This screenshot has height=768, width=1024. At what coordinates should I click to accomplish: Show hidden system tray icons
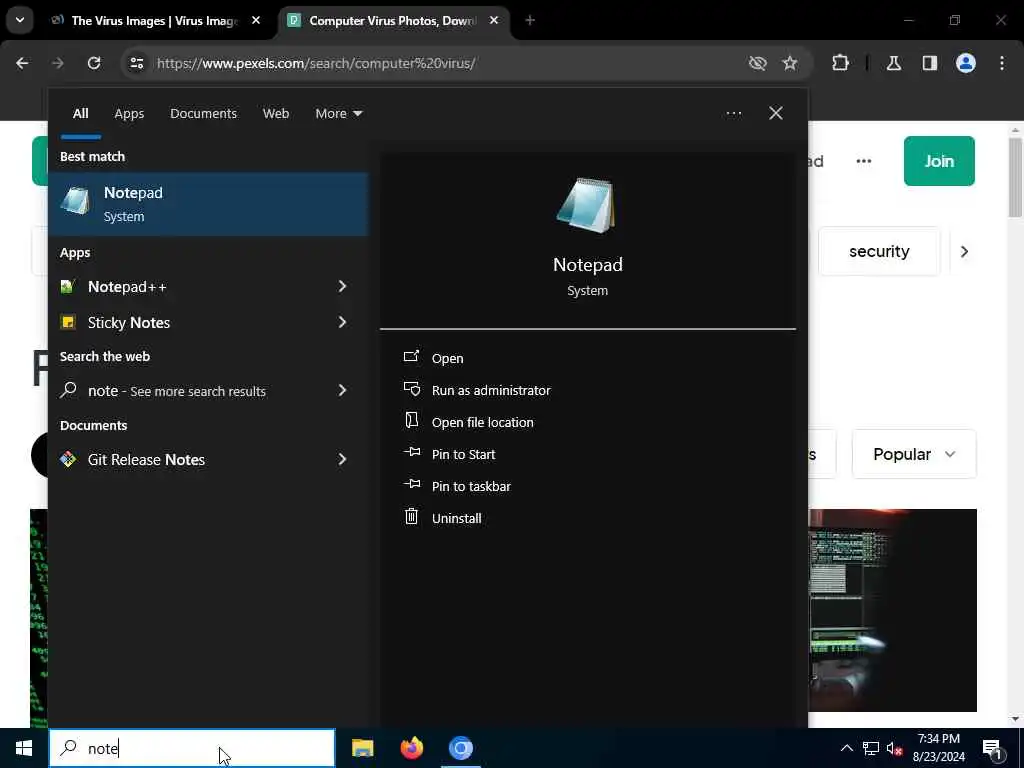846,748
